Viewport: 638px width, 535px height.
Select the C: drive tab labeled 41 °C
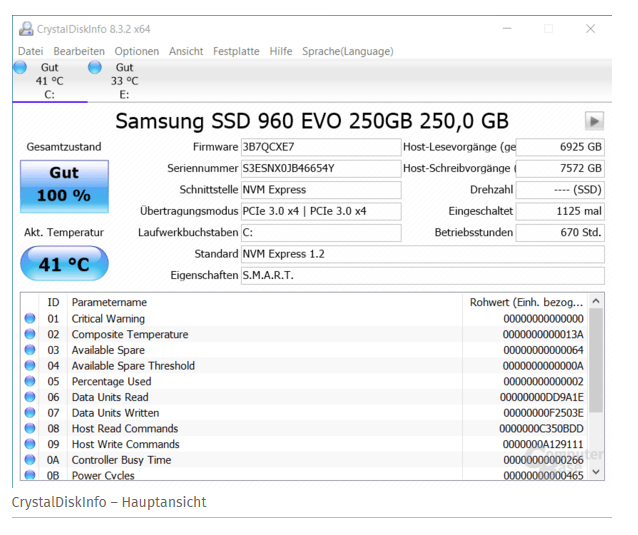pos(50,81)
